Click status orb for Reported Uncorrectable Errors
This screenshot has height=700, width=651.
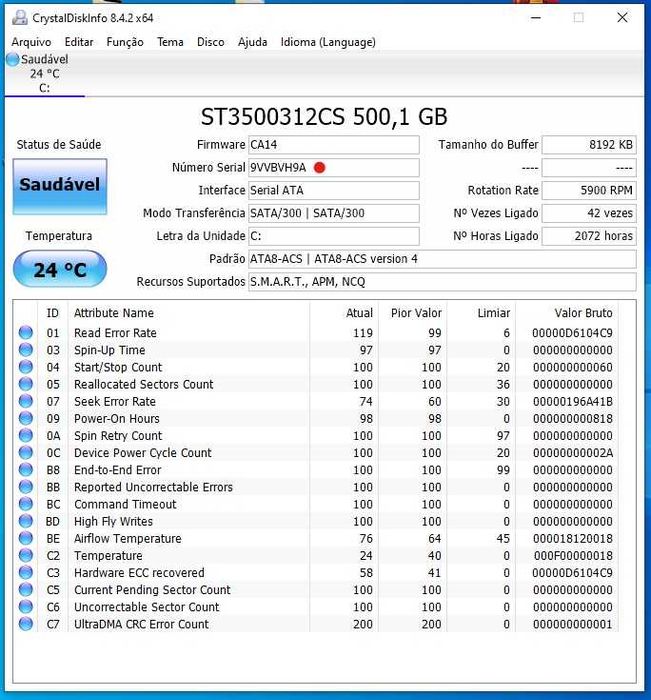(26, 487)
